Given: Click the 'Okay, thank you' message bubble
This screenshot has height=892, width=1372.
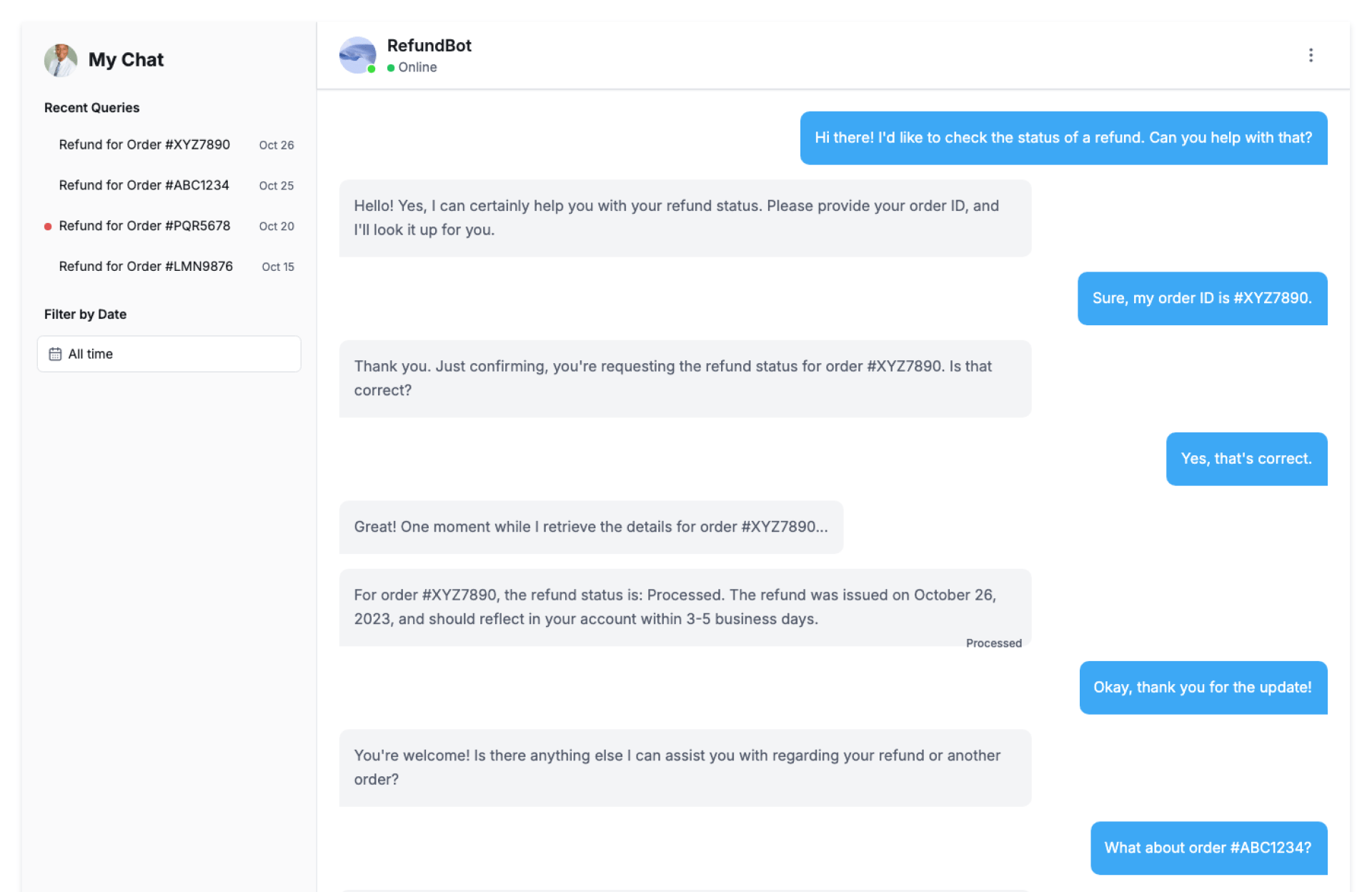Looking at the screenshot, I should click(x=1203, y=688).
